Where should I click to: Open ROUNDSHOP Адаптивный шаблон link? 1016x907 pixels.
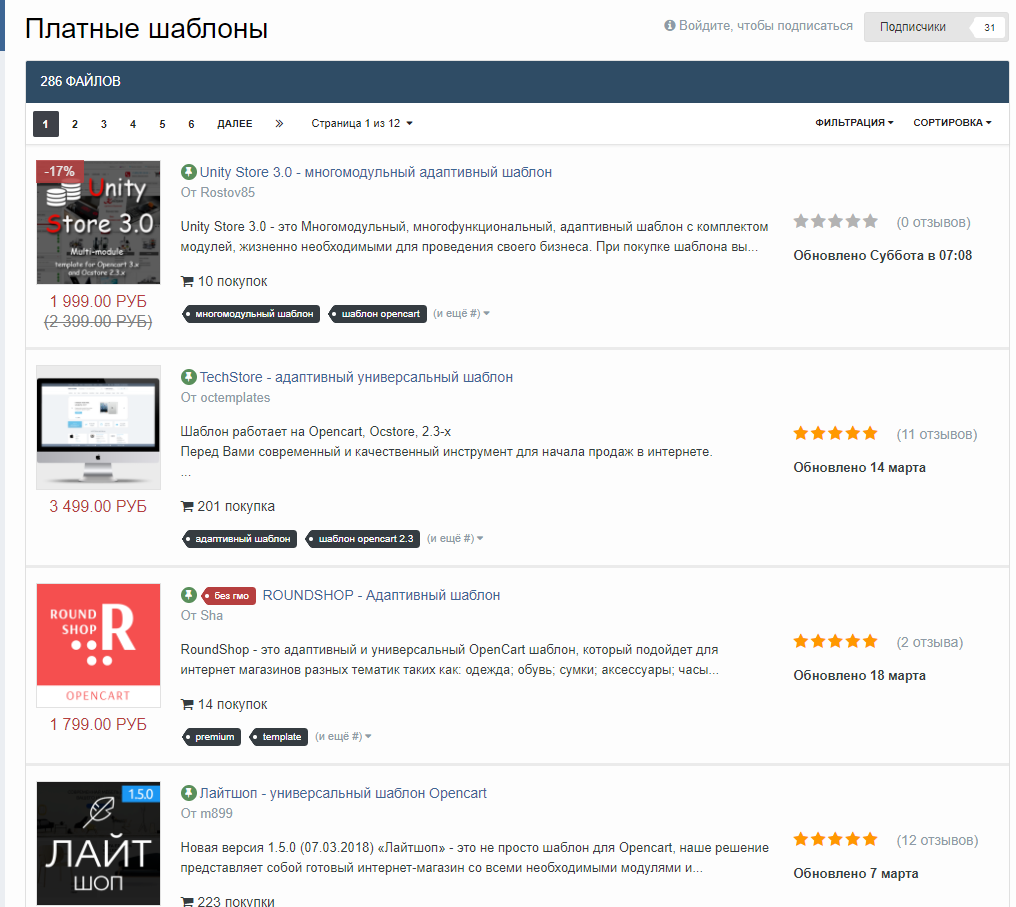[381, 595]
